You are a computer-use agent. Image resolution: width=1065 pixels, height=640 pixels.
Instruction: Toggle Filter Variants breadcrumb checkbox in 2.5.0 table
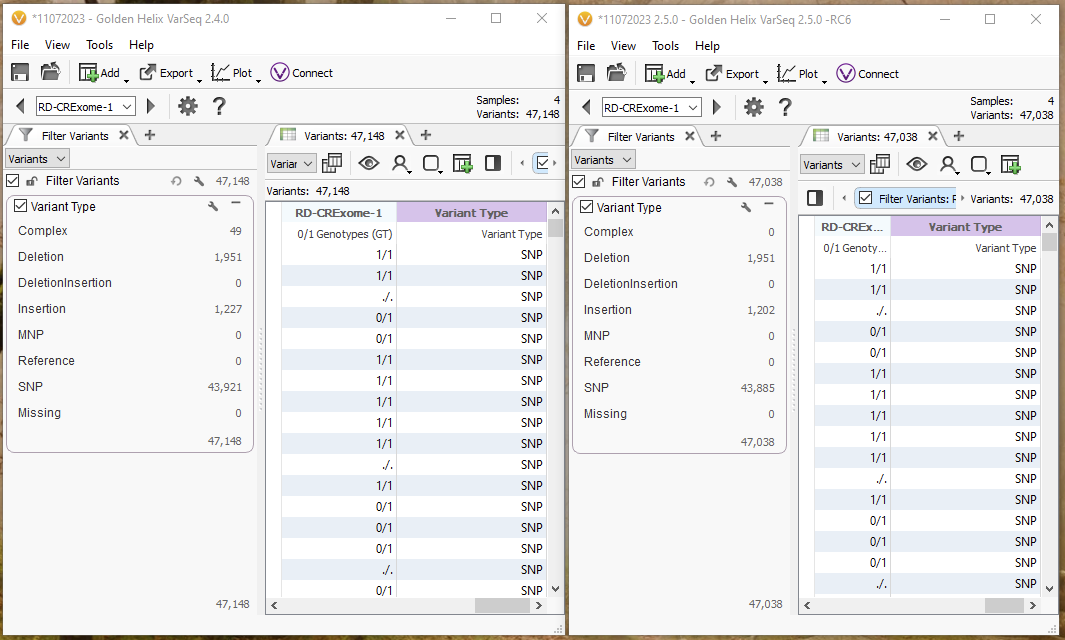865,198
